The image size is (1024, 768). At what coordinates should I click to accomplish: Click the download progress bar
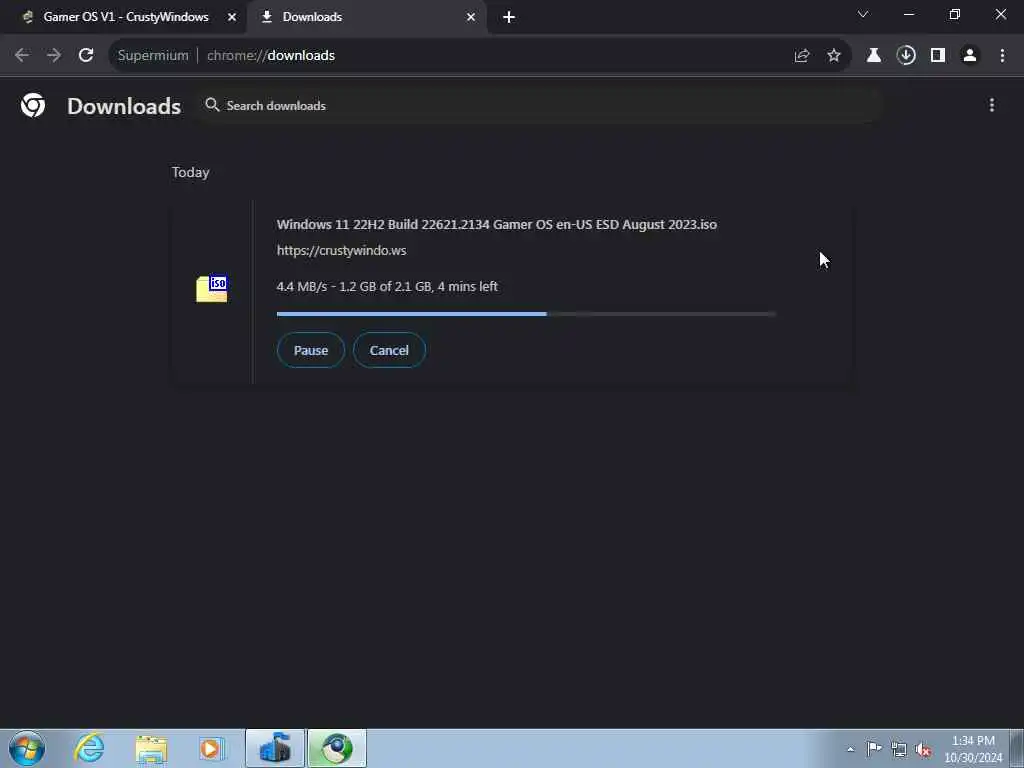click(526, 314)
